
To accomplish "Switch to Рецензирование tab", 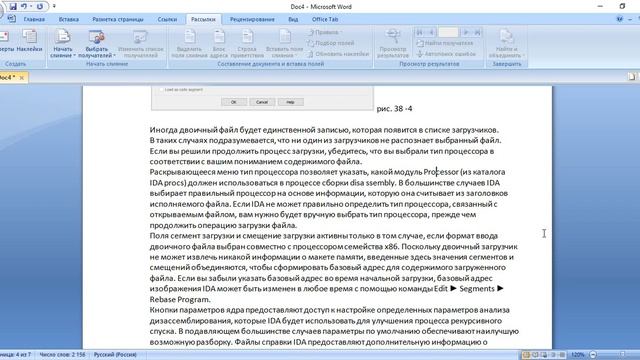I will point(252,19).
